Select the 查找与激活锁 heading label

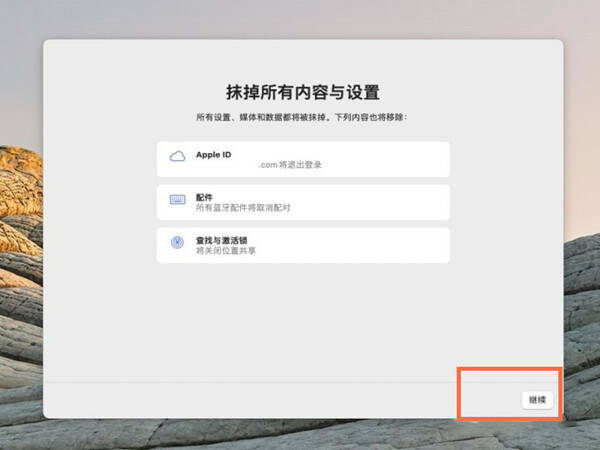[222, 240]
